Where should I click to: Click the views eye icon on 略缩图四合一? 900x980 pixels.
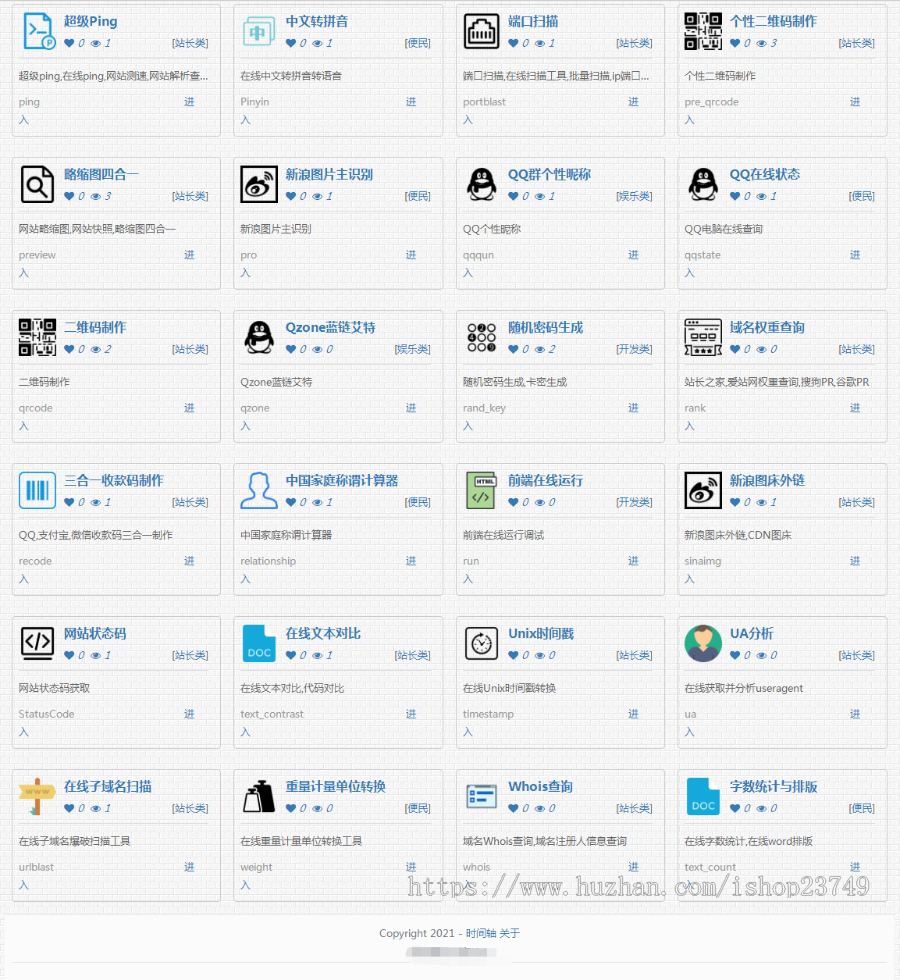(x=96, y=196)
